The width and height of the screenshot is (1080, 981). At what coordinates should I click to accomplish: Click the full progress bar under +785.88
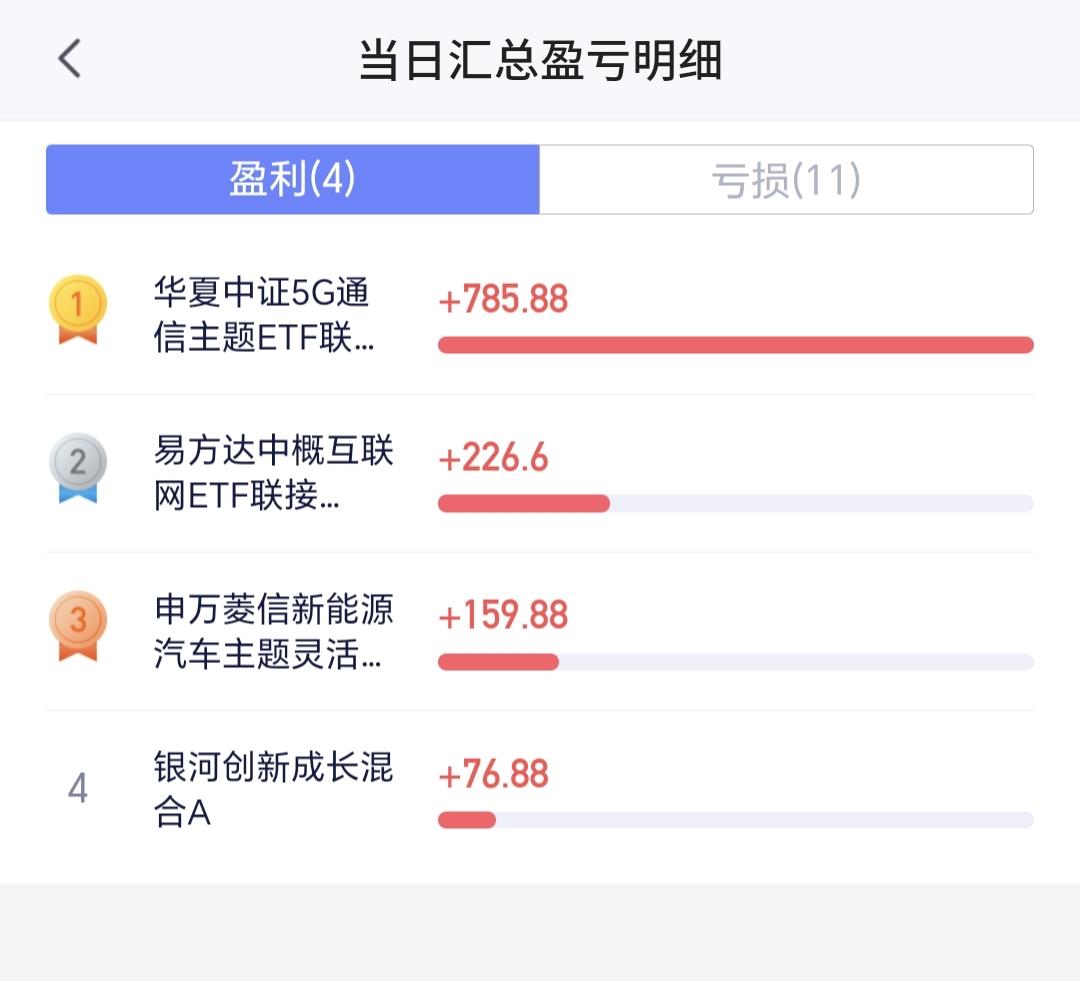tap(735, 345)
